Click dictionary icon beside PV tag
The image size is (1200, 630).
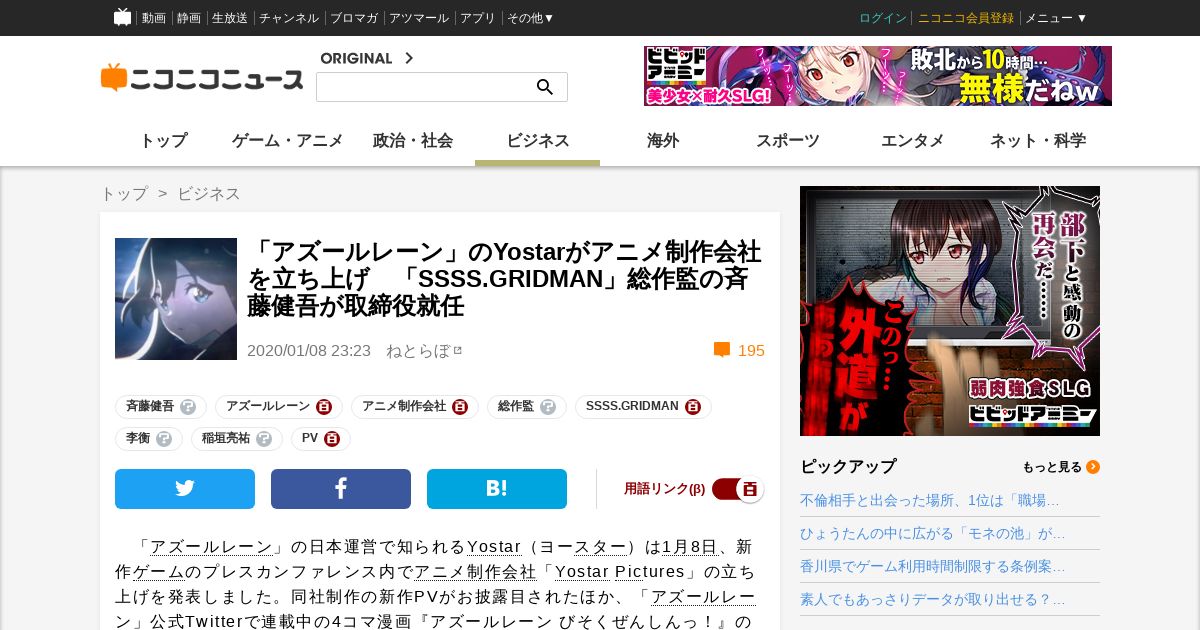click(332, 439)
